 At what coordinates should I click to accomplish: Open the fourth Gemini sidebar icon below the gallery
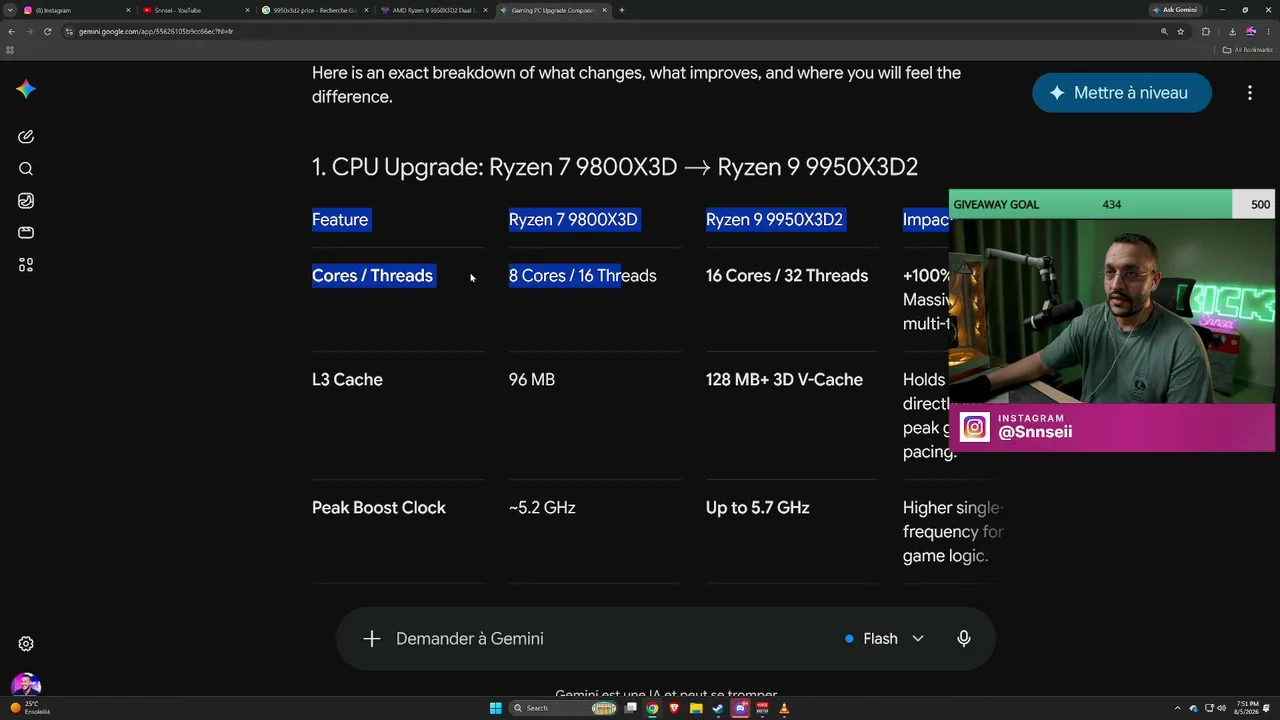point(26,233)
